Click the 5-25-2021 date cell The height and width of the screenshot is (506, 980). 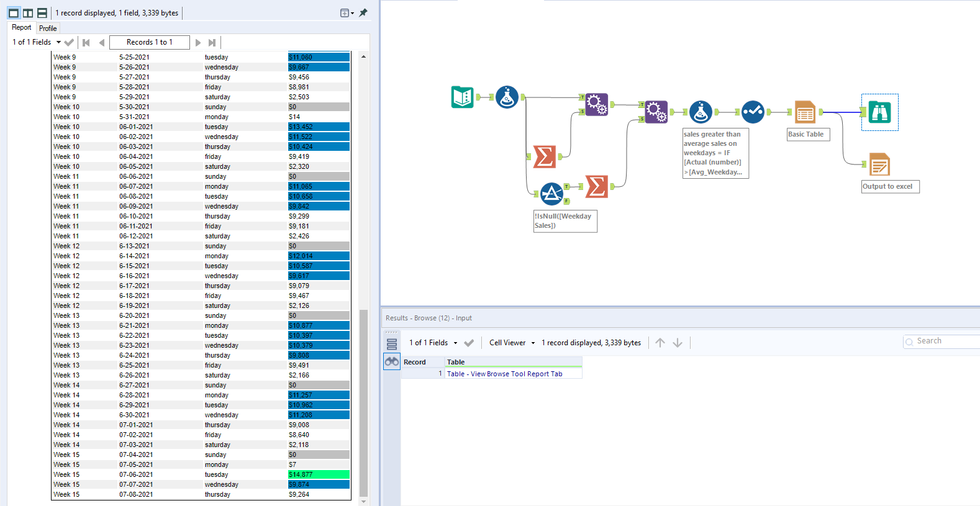coord(134,57)
